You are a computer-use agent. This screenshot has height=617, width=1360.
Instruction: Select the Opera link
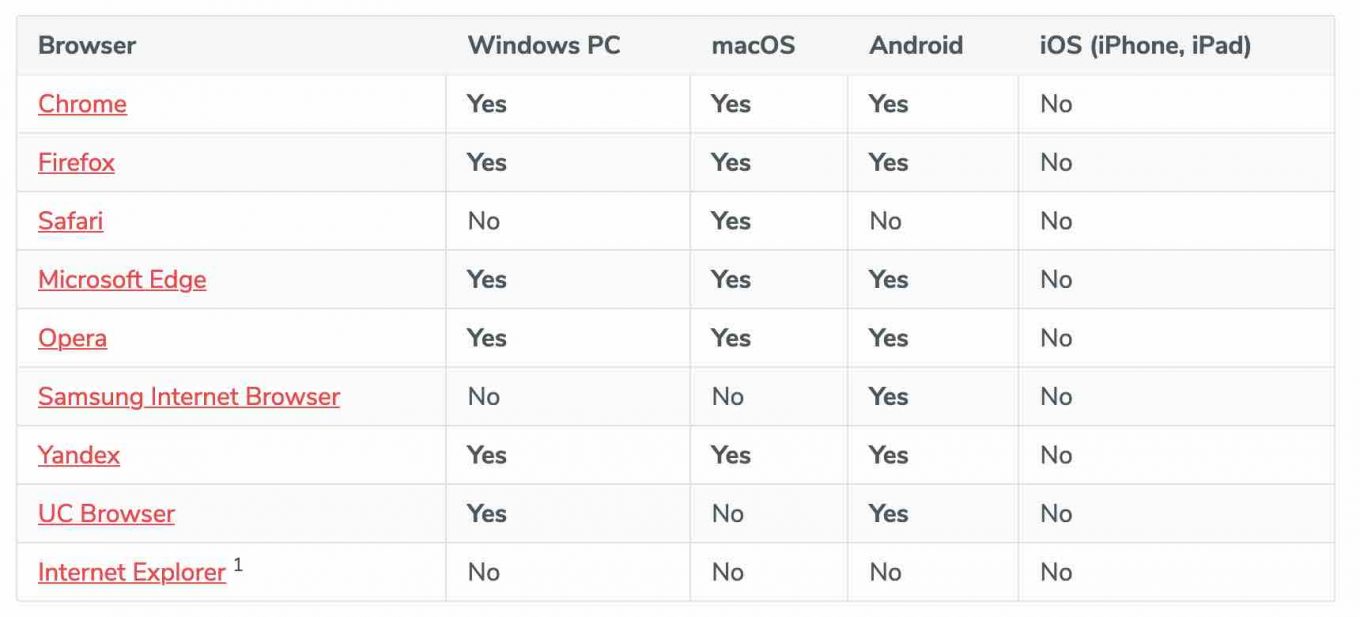pyautogui.click(x=72, y=338)
